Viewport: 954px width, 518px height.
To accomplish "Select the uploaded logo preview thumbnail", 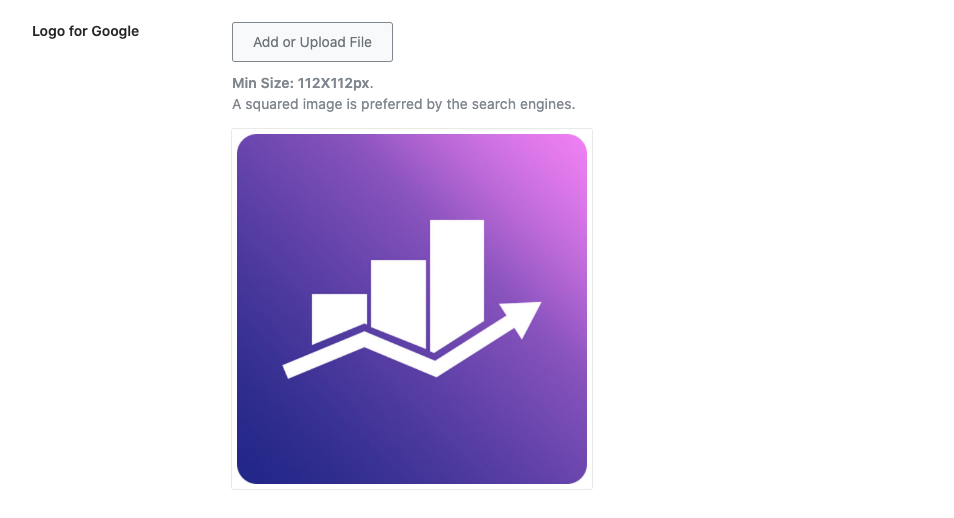I will click(x=412, y=309).
